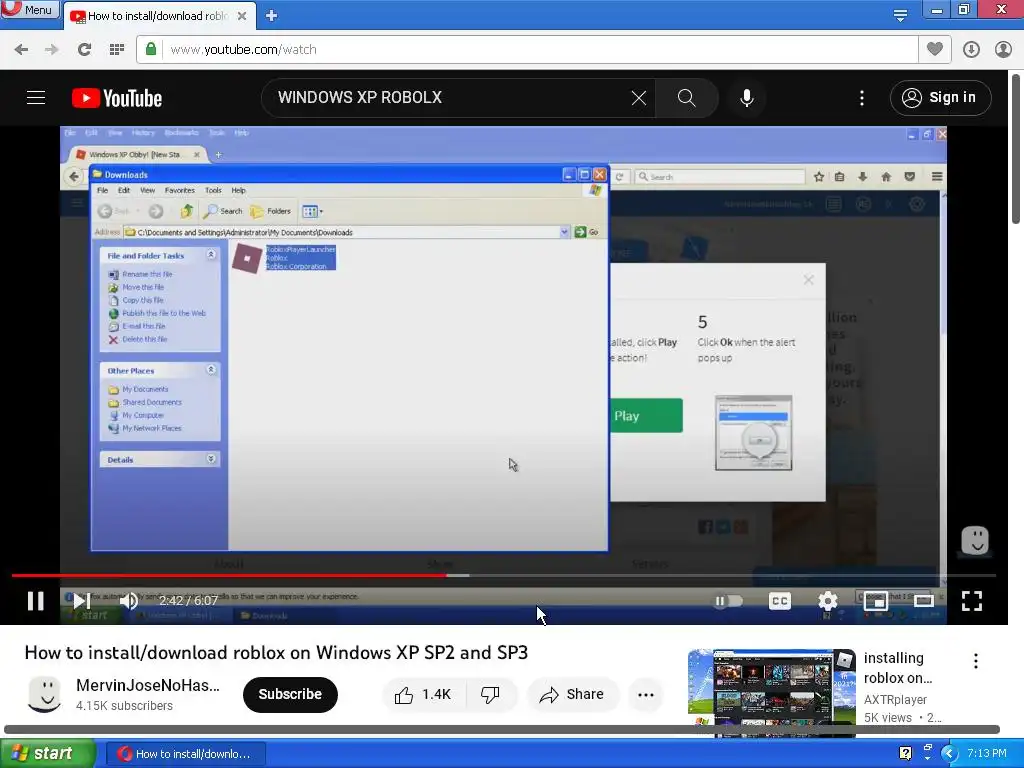Seek on the red video progress bar

coord(504,575)
